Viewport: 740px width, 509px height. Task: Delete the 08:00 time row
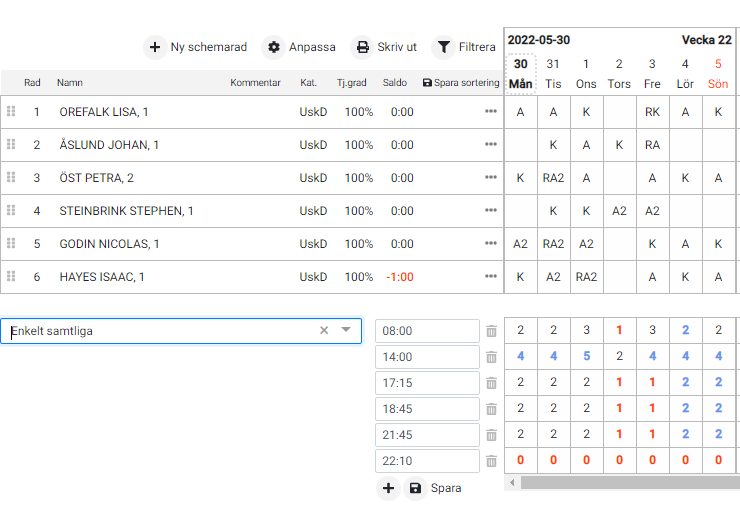(491, 331)
